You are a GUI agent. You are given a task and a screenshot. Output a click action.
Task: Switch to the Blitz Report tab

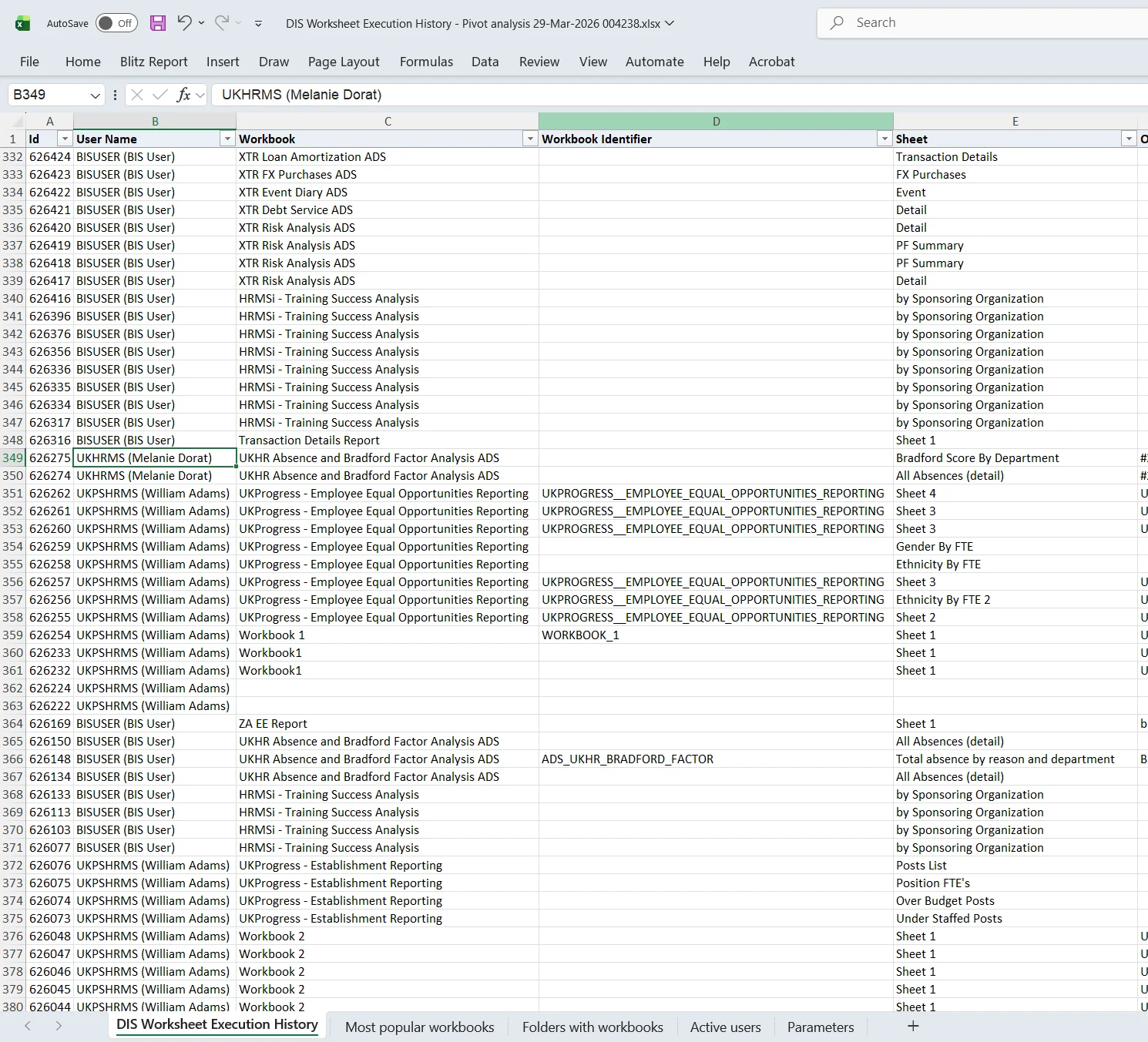[153, 62]
